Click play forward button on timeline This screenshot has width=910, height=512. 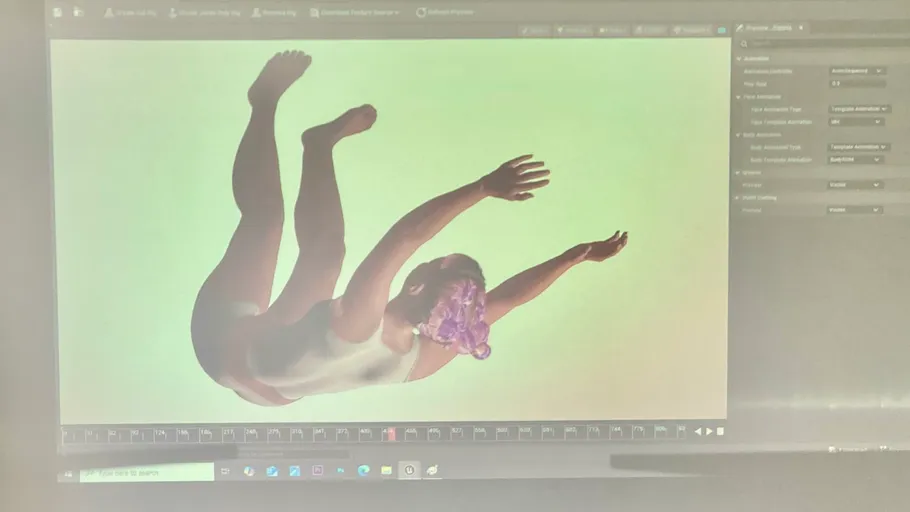(709, 431)
